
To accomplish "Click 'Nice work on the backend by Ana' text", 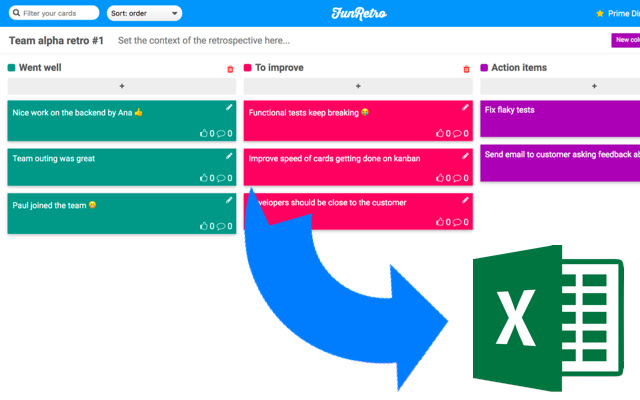I will click(72, 113).
